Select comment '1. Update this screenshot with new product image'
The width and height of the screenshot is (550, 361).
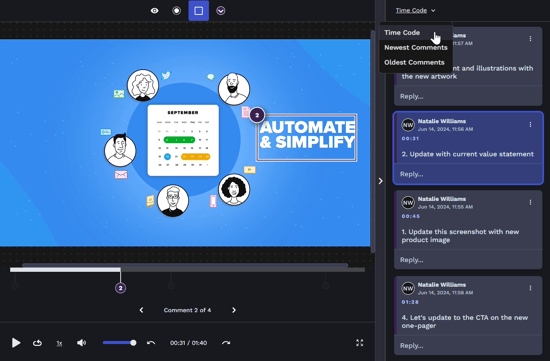[x=460, y=236]
